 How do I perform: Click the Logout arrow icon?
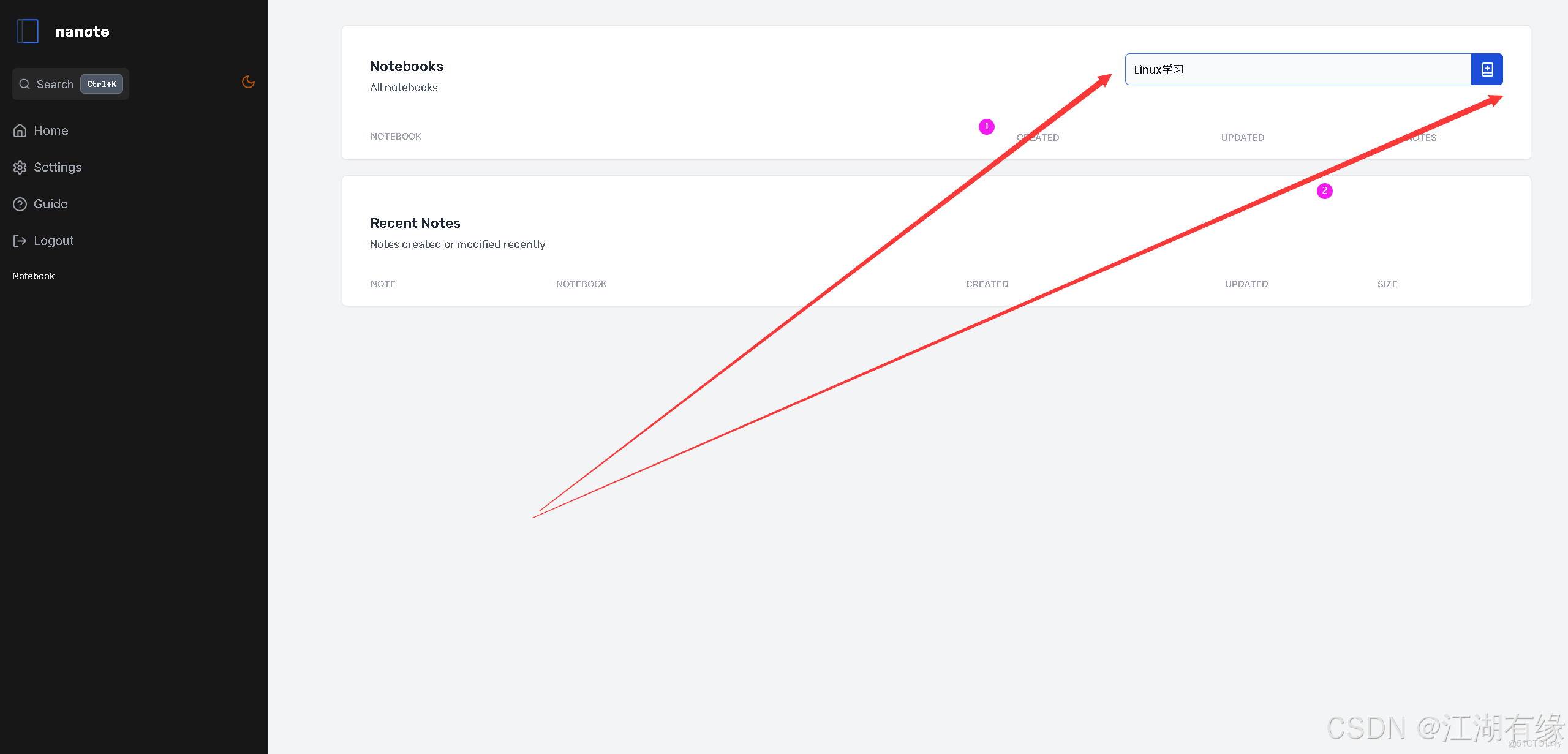[x=20, y=241]
